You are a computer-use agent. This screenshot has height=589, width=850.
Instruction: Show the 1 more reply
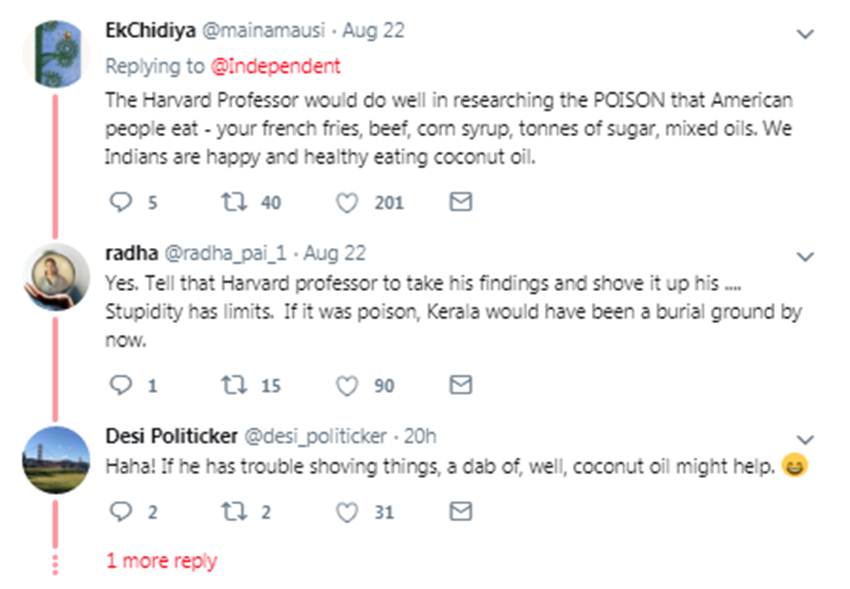pyautogui.click(x=161, y=561)
